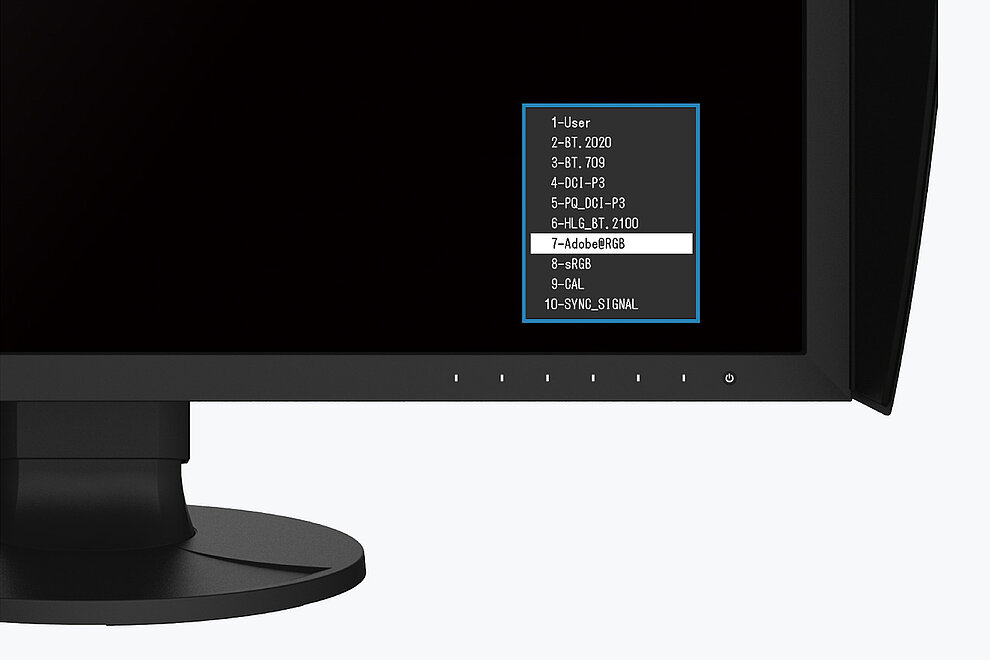Viewport: 990px width, 660px height.
Task: Choose the 10-SYNC_SIGNAL mode
Action: tap(593, 305)
